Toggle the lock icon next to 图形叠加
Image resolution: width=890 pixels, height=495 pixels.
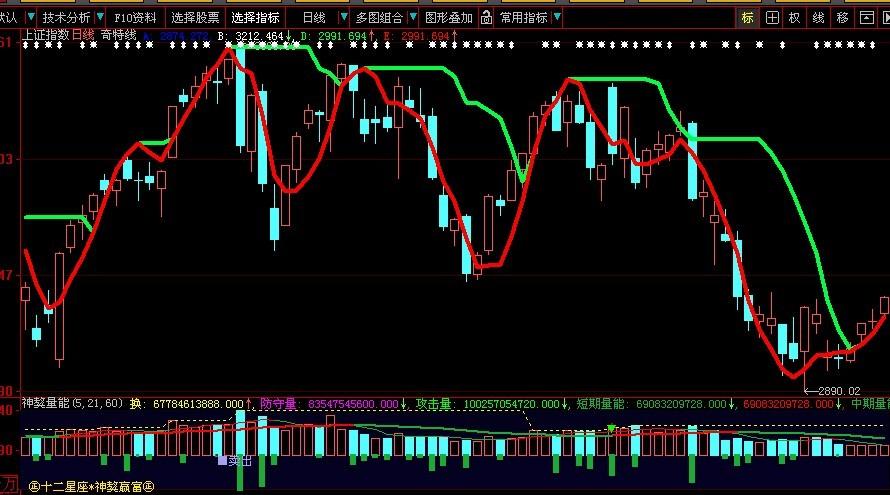point(486,18)
